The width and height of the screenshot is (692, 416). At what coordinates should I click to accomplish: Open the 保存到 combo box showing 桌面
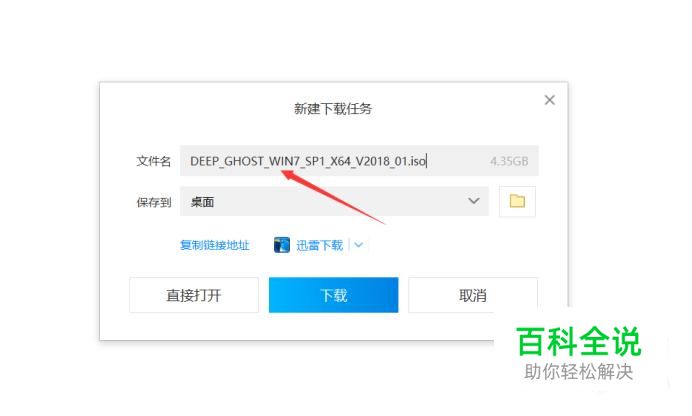(x=334, y=202)
